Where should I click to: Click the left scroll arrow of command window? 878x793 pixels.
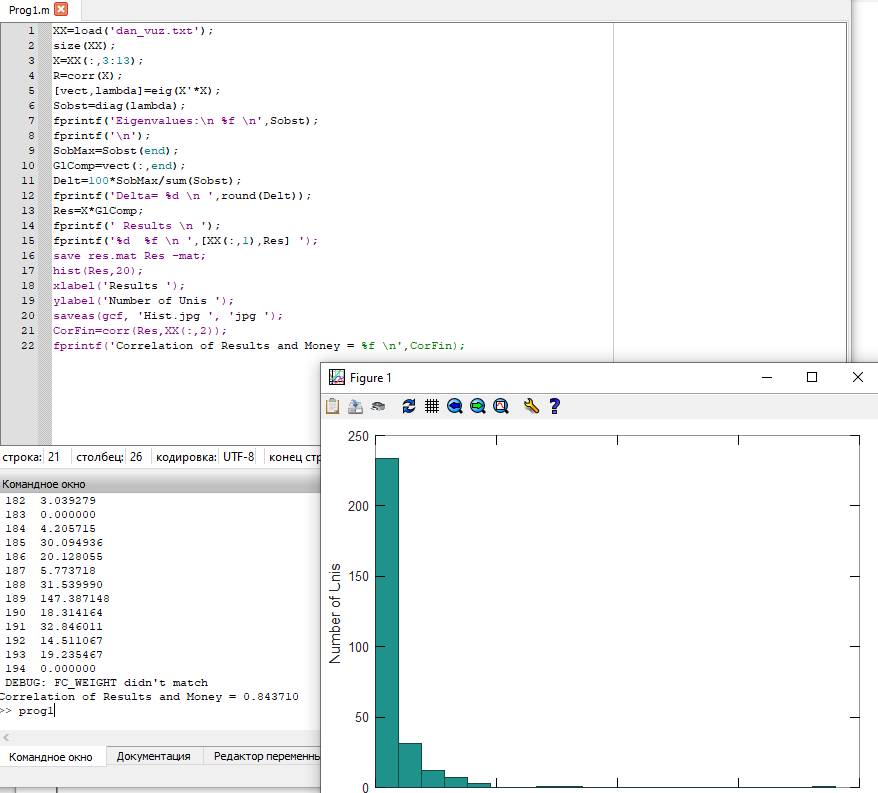click(x=7, y=737)
